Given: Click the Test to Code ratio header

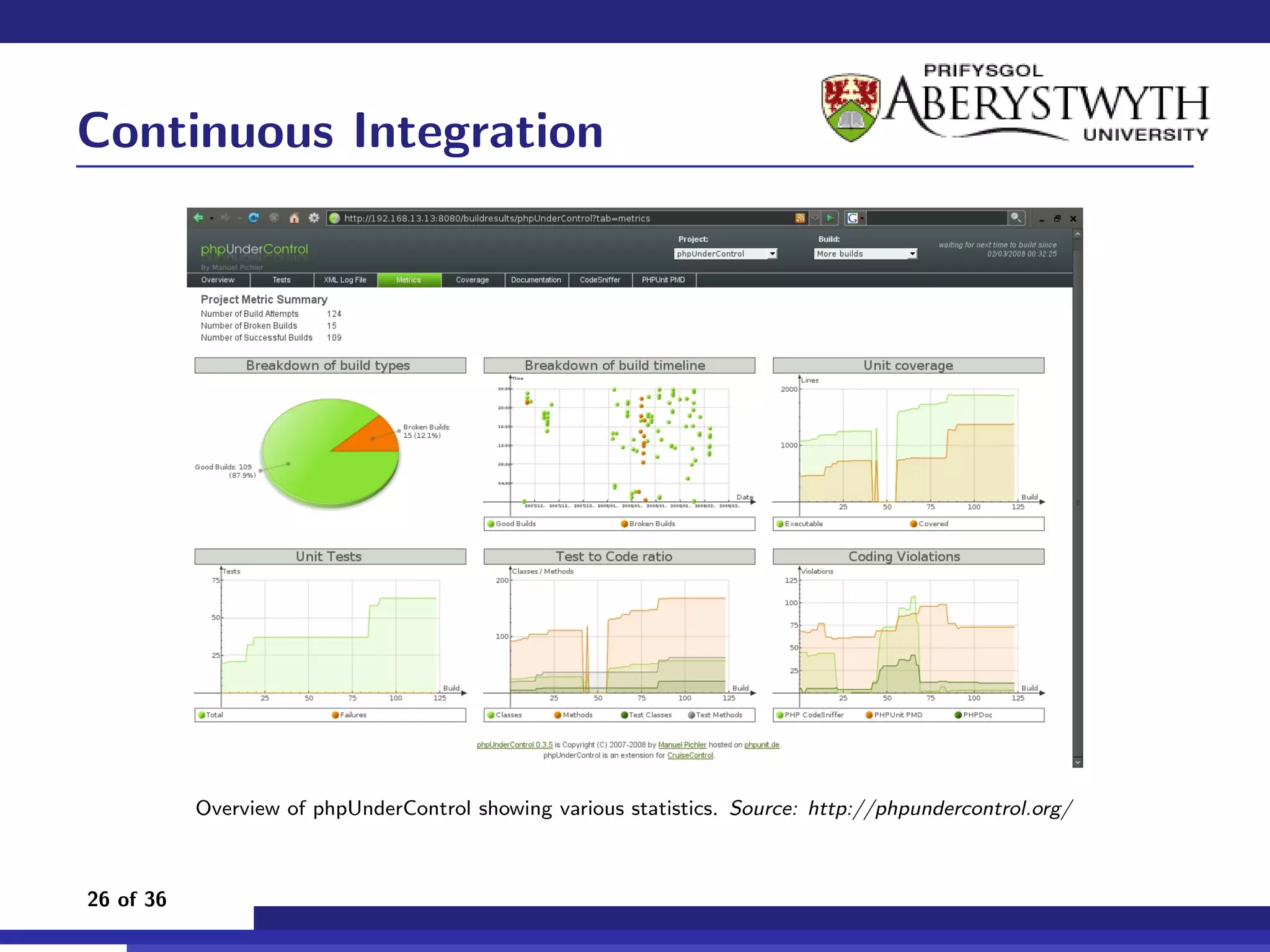Looking at the screenshot, I should (619, 557).
